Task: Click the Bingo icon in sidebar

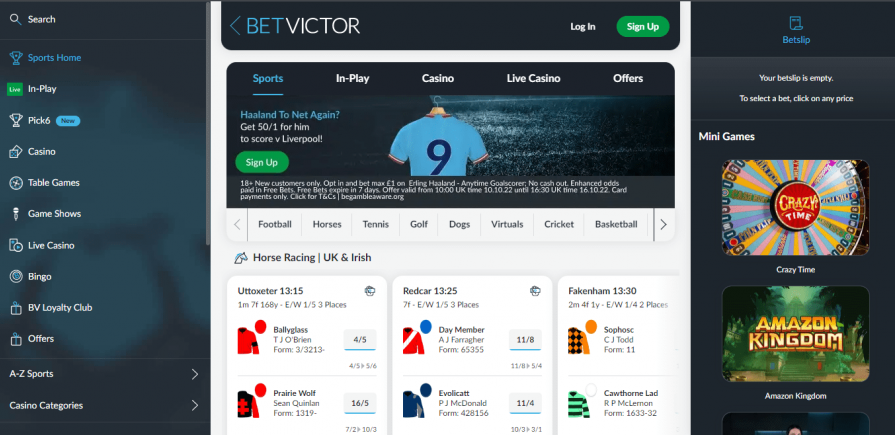Action: [16, 276]
